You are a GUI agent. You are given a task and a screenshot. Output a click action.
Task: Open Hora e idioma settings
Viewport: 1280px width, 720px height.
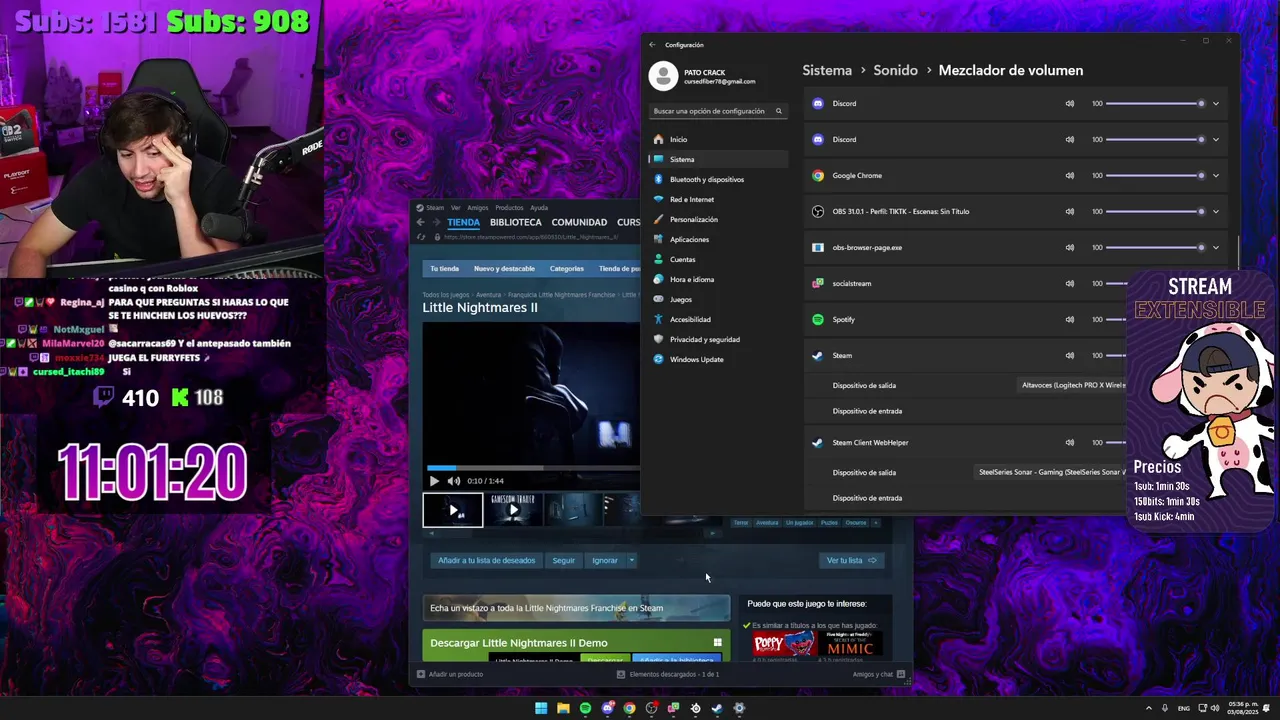coord(718,279)
